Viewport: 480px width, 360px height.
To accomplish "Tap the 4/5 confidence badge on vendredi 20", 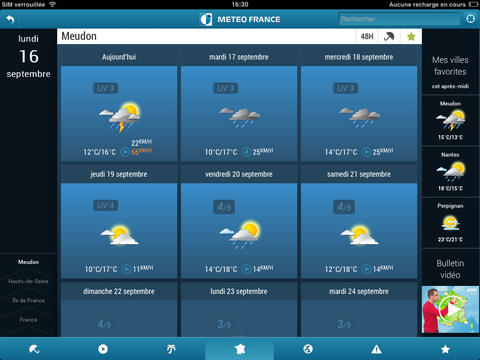I will tap(224, 207).
